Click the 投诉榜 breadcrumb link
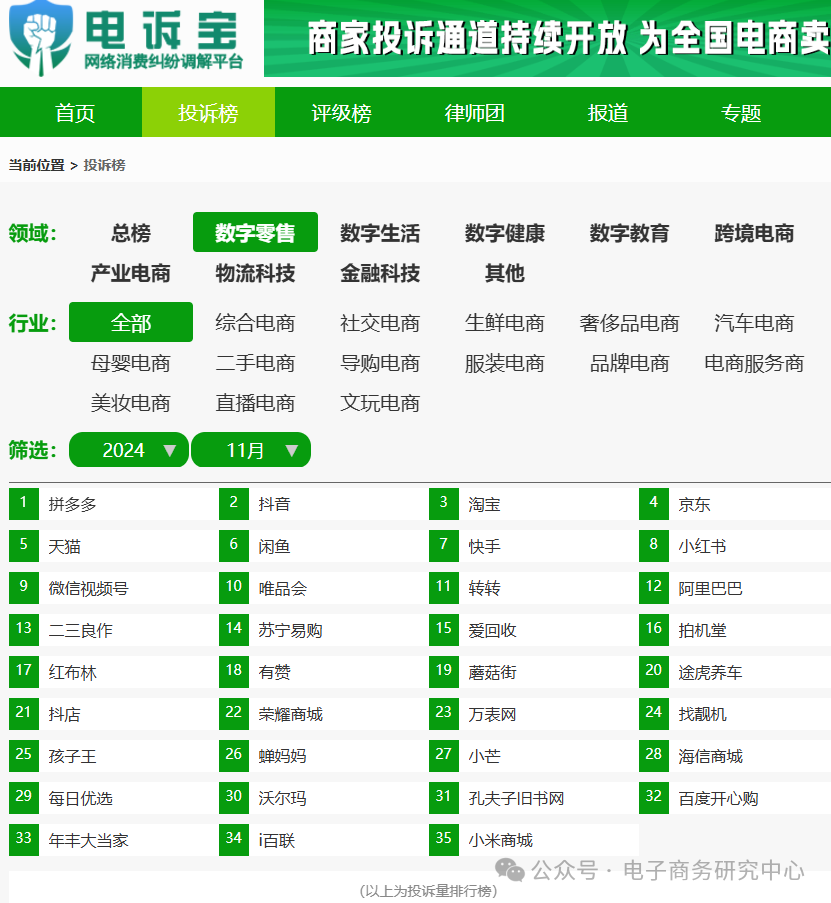 107,164
